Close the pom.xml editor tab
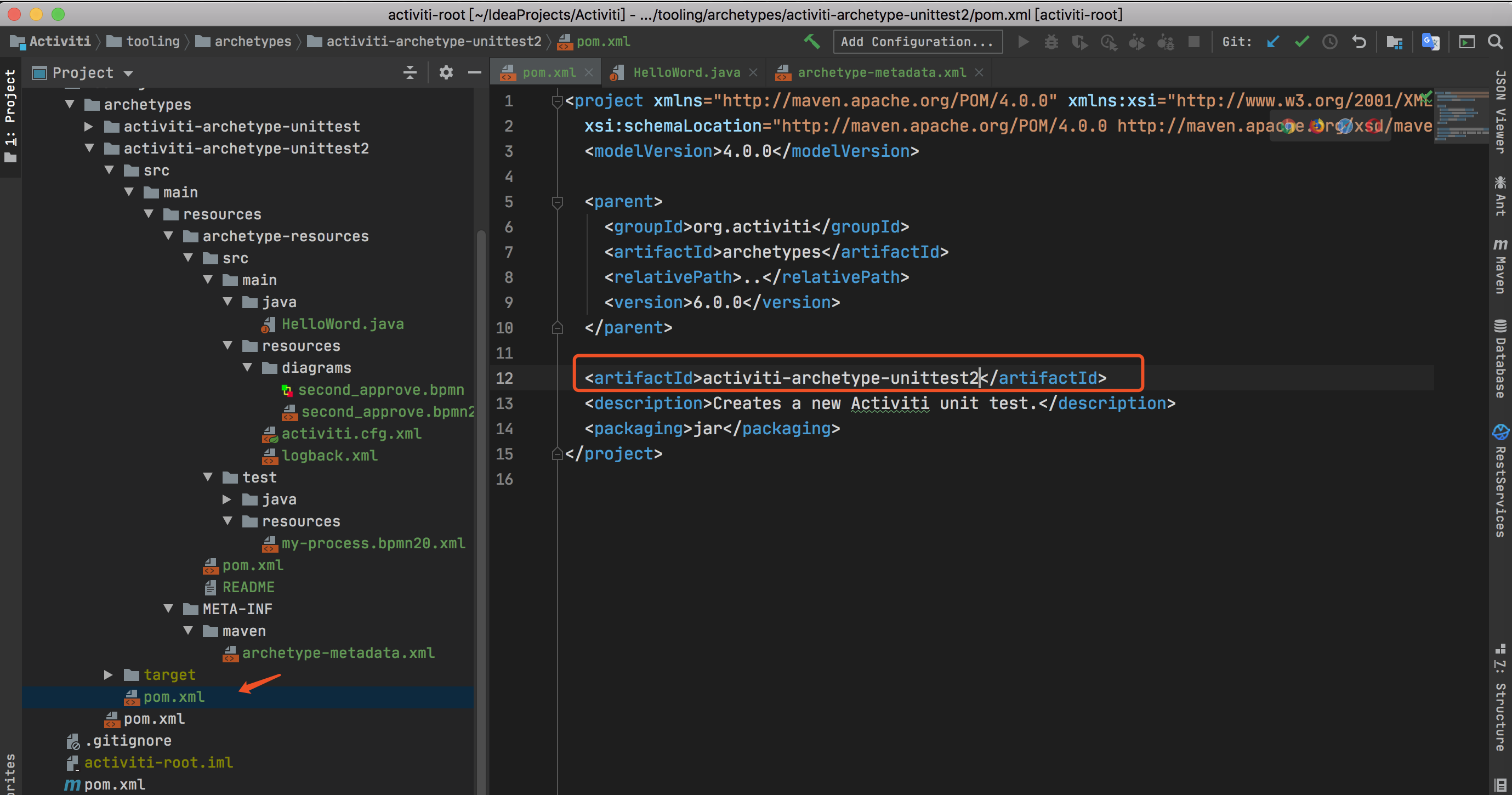The height and width of the screenshot is (795, 1512). (x=589, y=72)
